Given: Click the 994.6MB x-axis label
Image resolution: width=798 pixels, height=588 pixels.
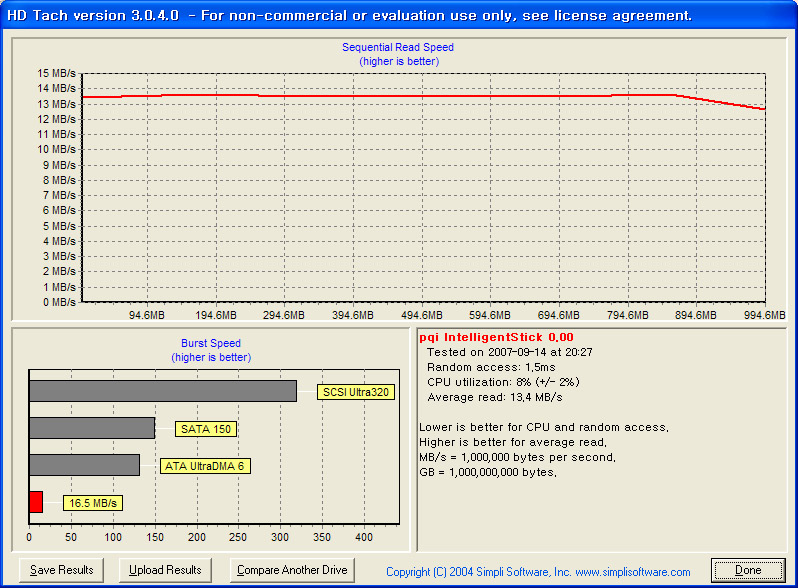Looking at the screenshot, I should pyautogui.click(x=765, y=316).
